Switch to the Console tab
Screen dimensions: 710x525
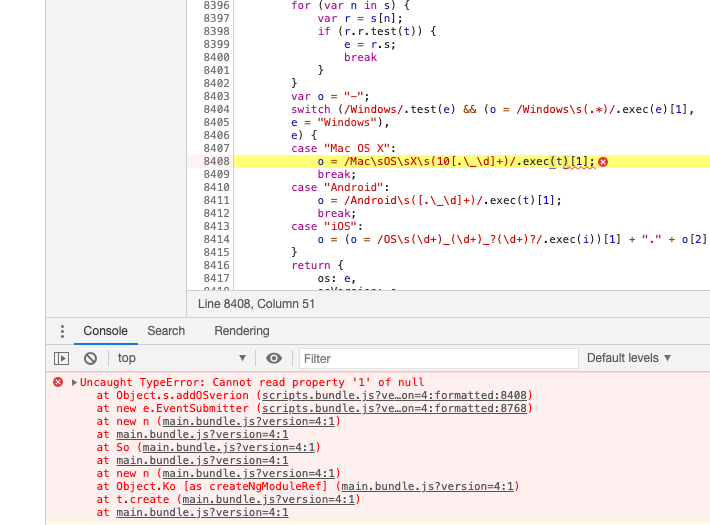[106, 331]
